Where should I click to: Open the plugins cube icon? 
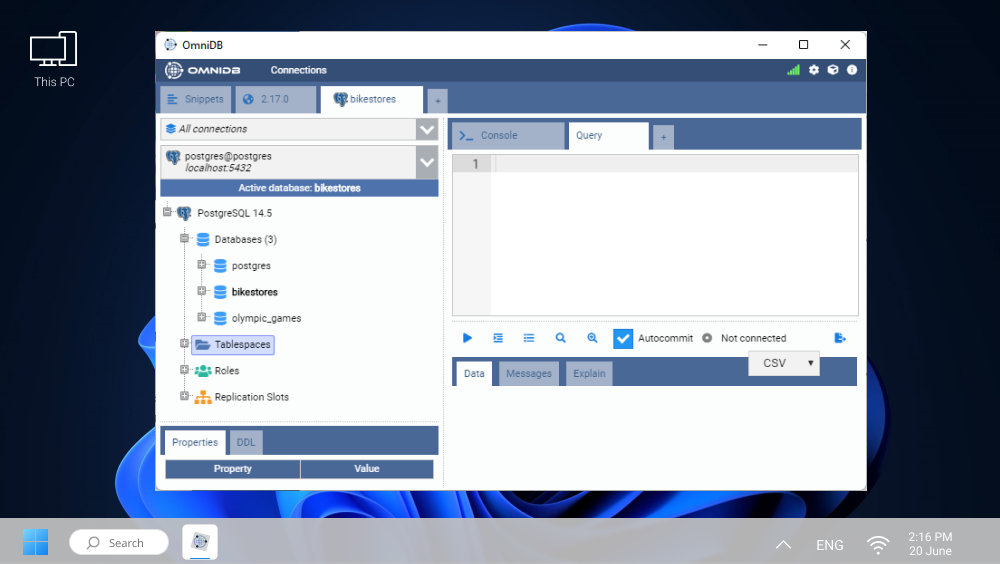(x=833, y=70)
